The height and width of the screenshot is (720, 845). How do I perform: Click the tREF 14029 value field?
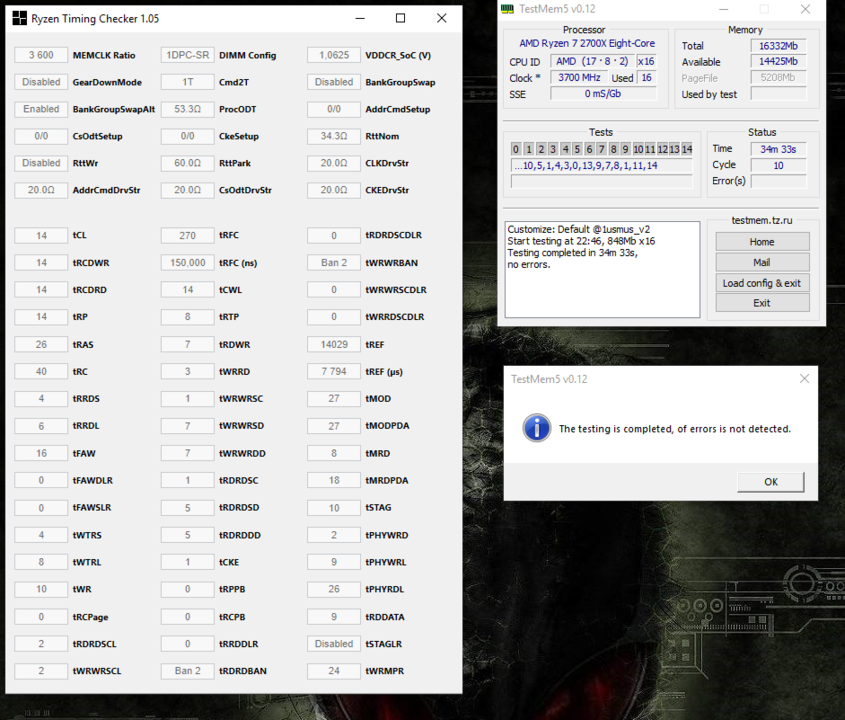(334, 344)
